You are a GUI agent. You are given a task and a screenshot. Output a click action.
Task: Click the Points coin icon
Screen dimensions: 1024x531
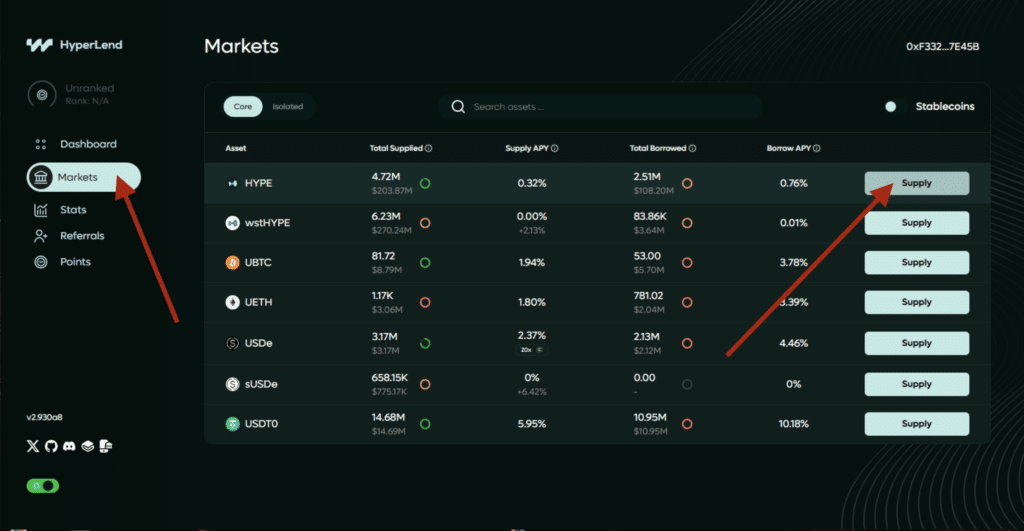[x=40, y=262]
